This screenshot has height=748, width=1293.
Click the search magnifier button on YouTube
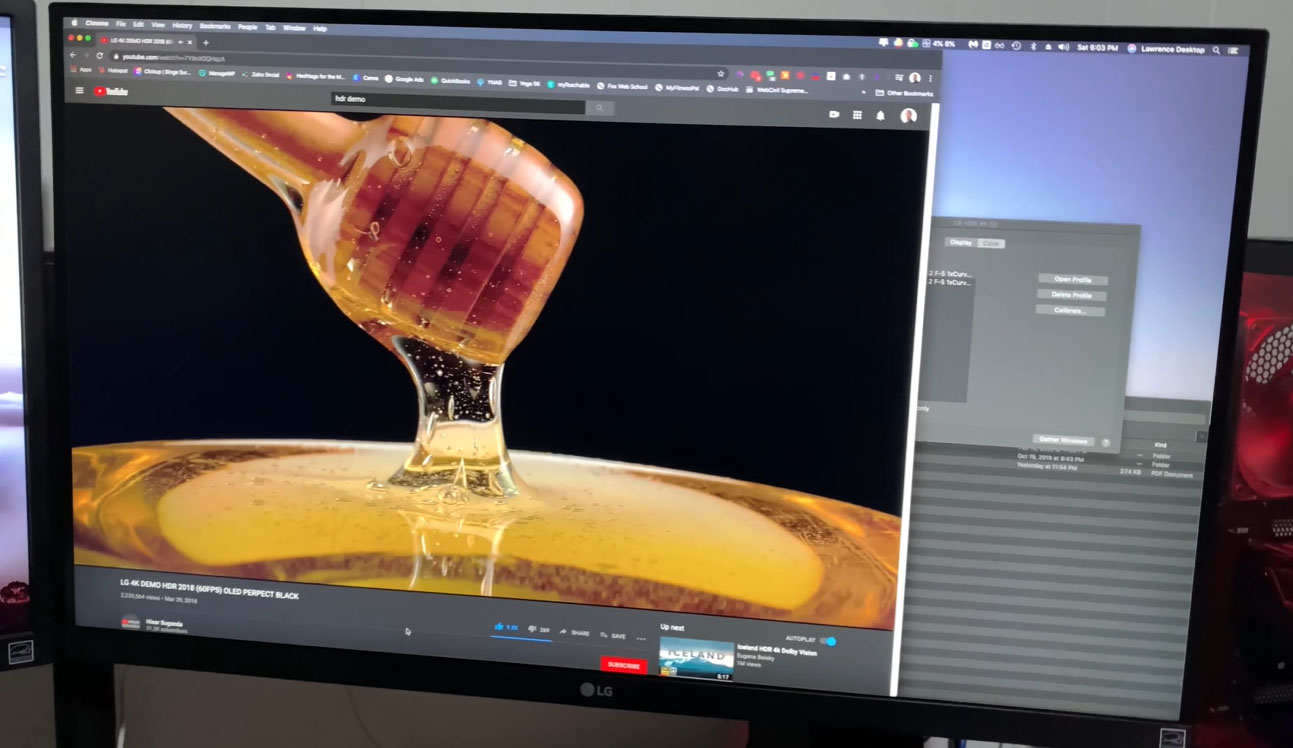coord(600,108)
